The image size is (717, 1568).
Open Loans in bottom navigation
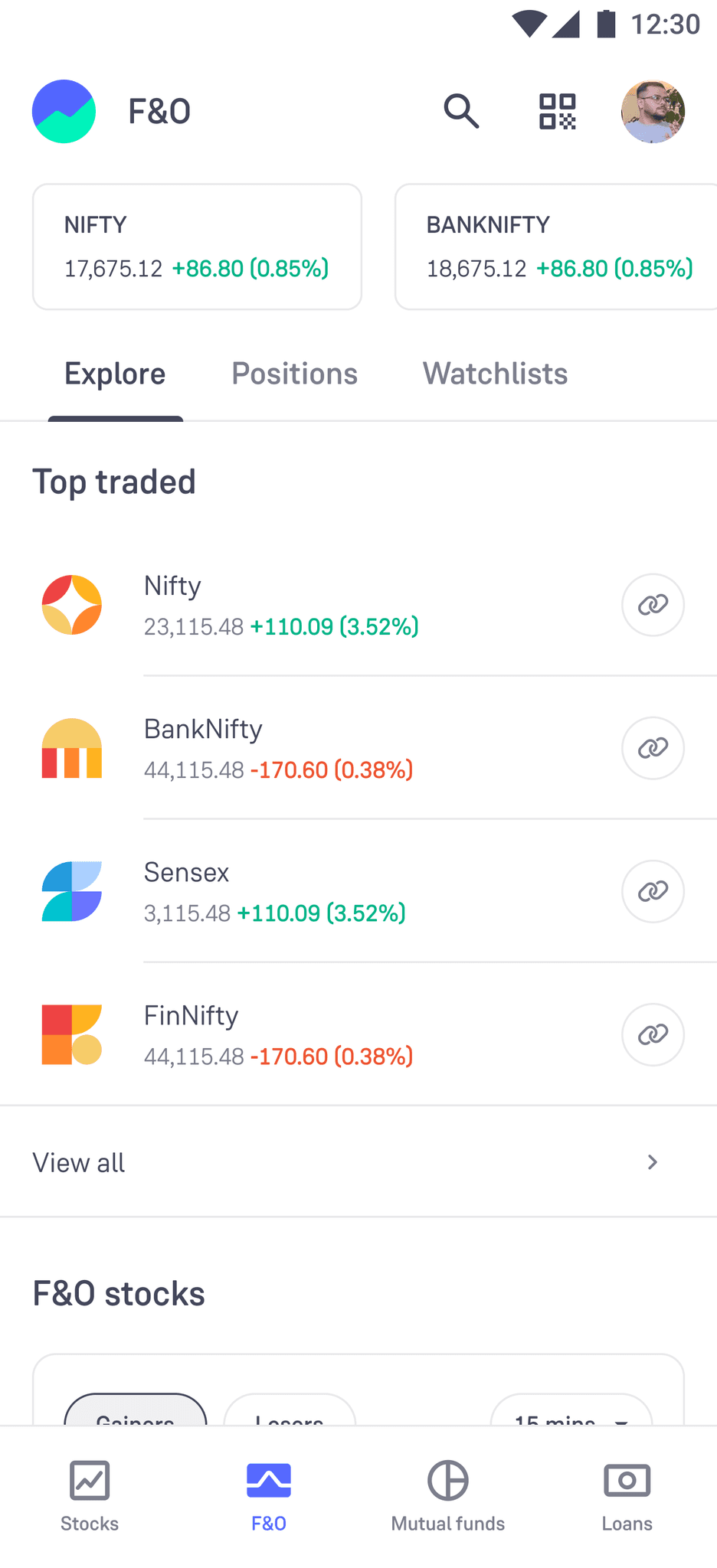(x=627, y=1495)
